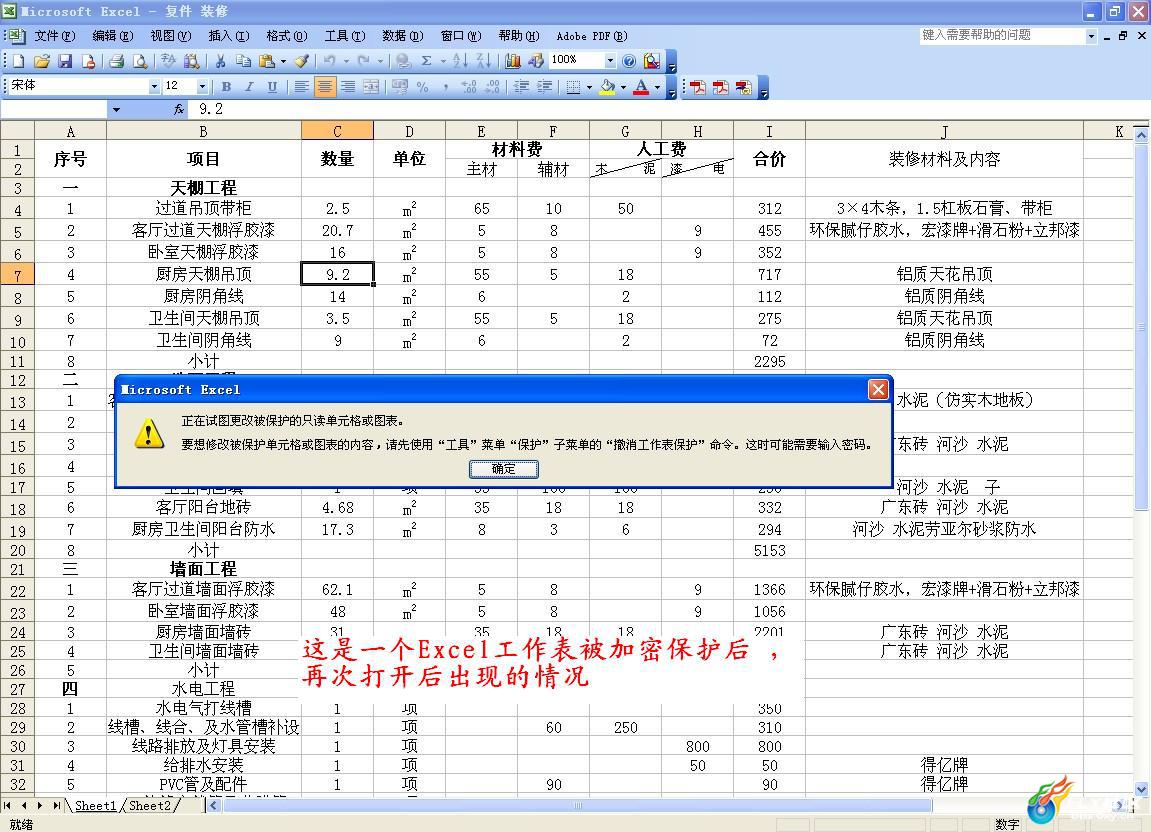
Task: Switch to the Sheet2 tab
Action: pos(150,806)
